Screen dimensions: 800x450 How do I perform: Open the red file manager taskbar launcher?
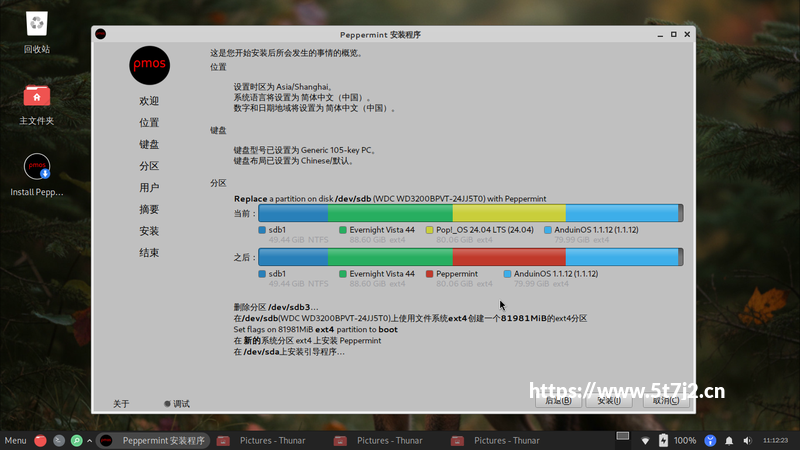pos(40,440)
